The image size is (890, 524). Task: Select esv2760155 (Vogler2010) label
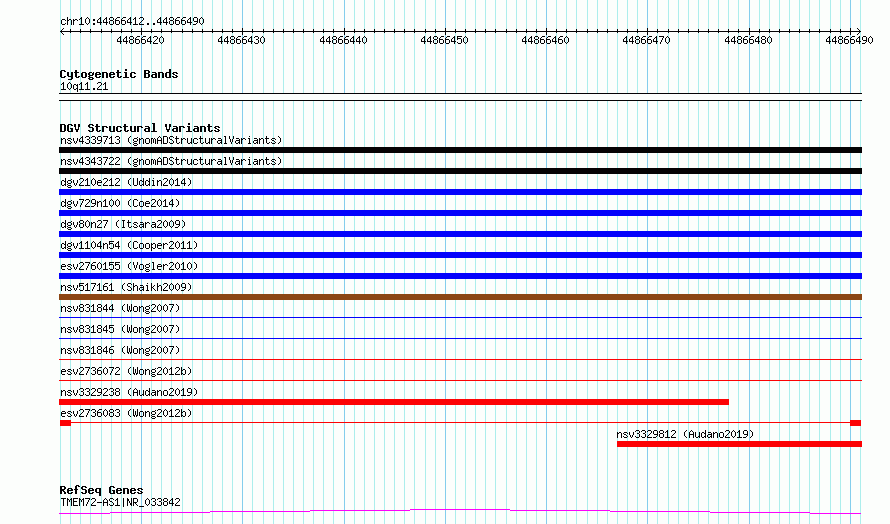coord(129,266)
